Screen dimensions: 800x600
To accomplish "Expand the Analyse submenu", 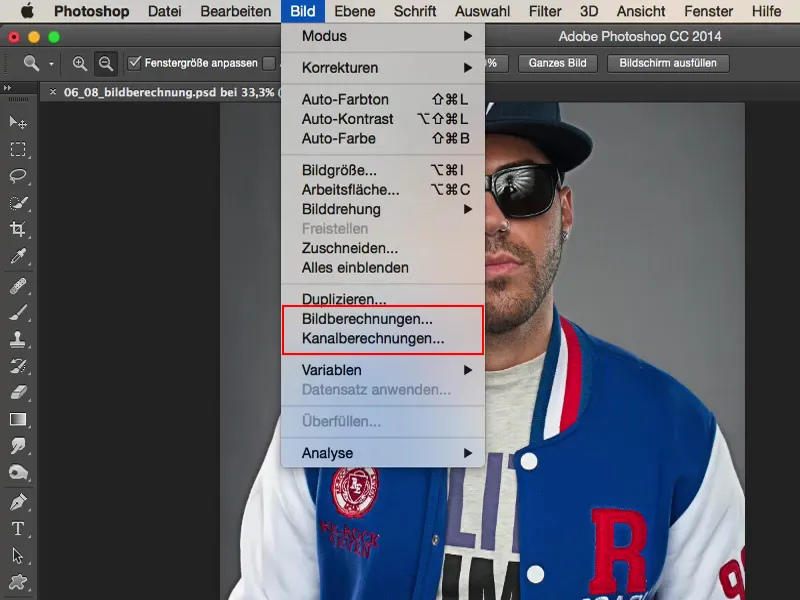I will [383, 453].
